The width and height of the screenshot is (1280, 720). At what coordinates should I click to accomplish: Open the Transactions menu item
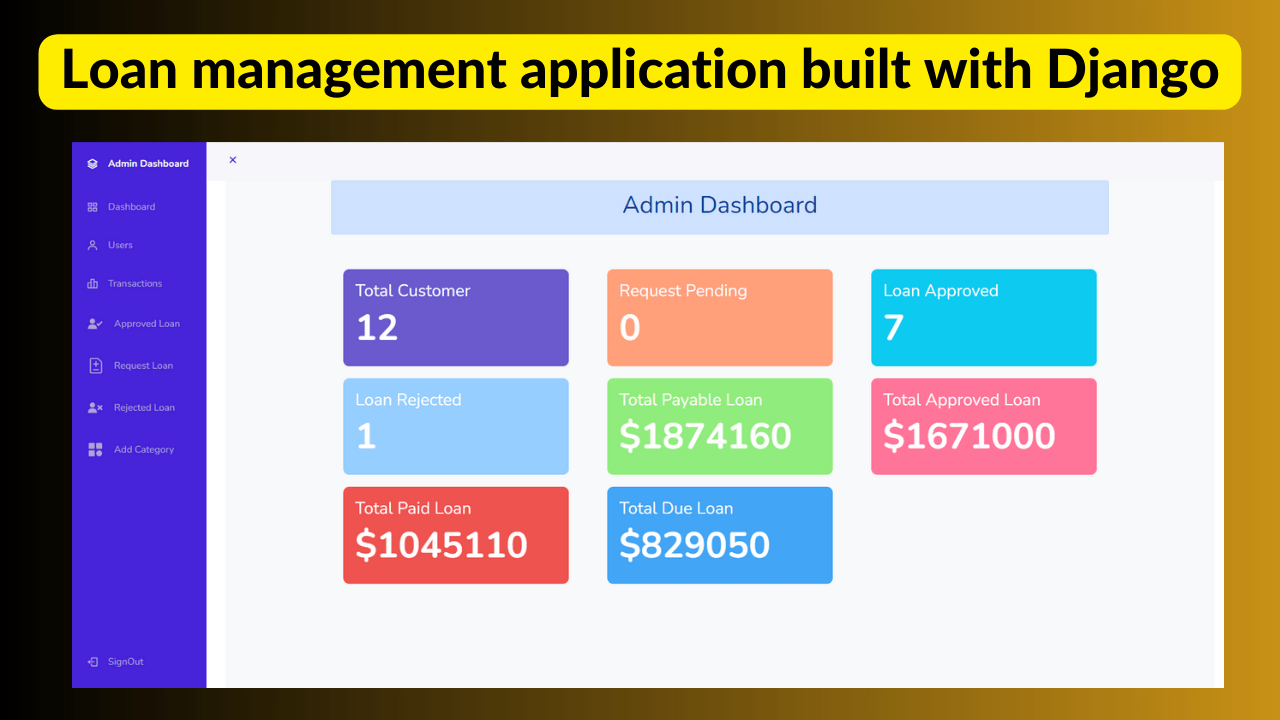click(135, 284)
